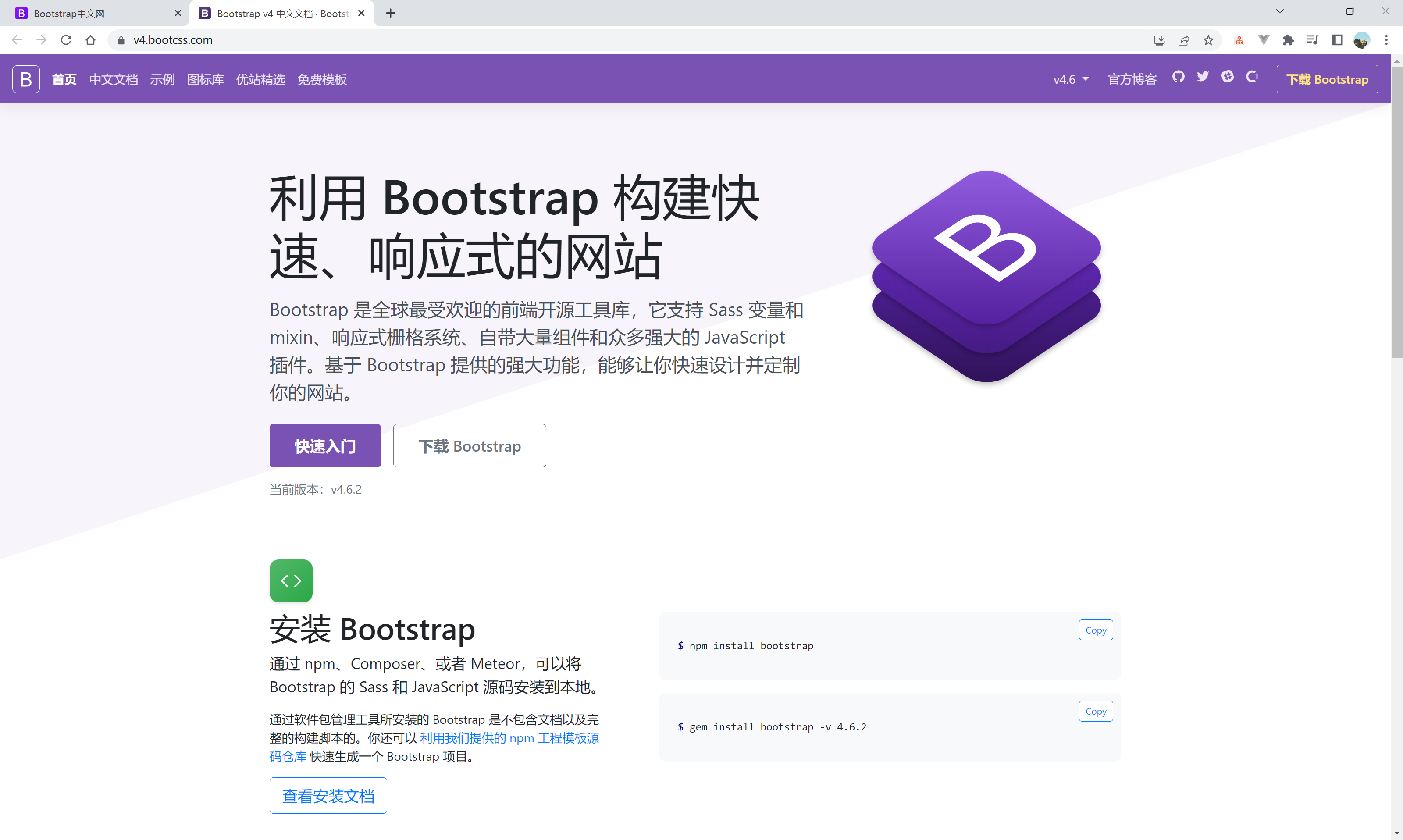Copy the npm install bootstrap command
1403x840 pixels.
pos(1095,630)
